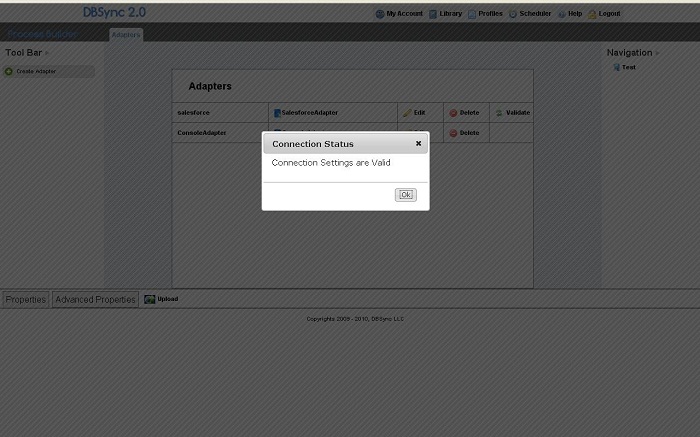Click the Upload icon in bottom bar
This screenshot has width=700, height=437.
click(x=150, y=299)
